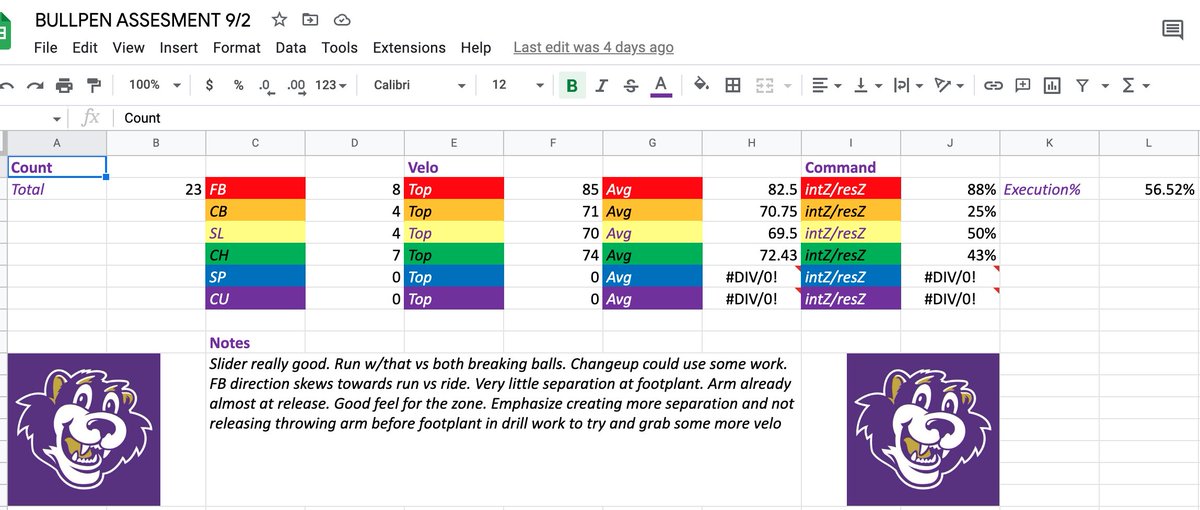Select the green CH cell
This screenshot has width=1200, height=510.
point(255,255)
